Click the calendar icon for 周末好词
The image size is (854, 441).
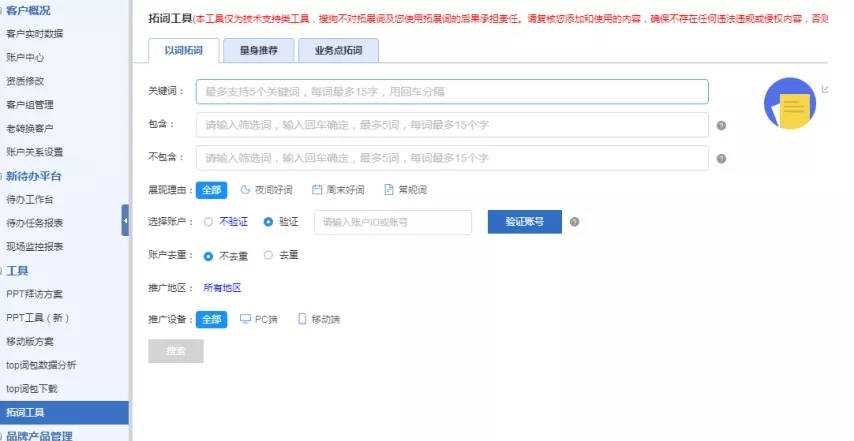point(317,190)
